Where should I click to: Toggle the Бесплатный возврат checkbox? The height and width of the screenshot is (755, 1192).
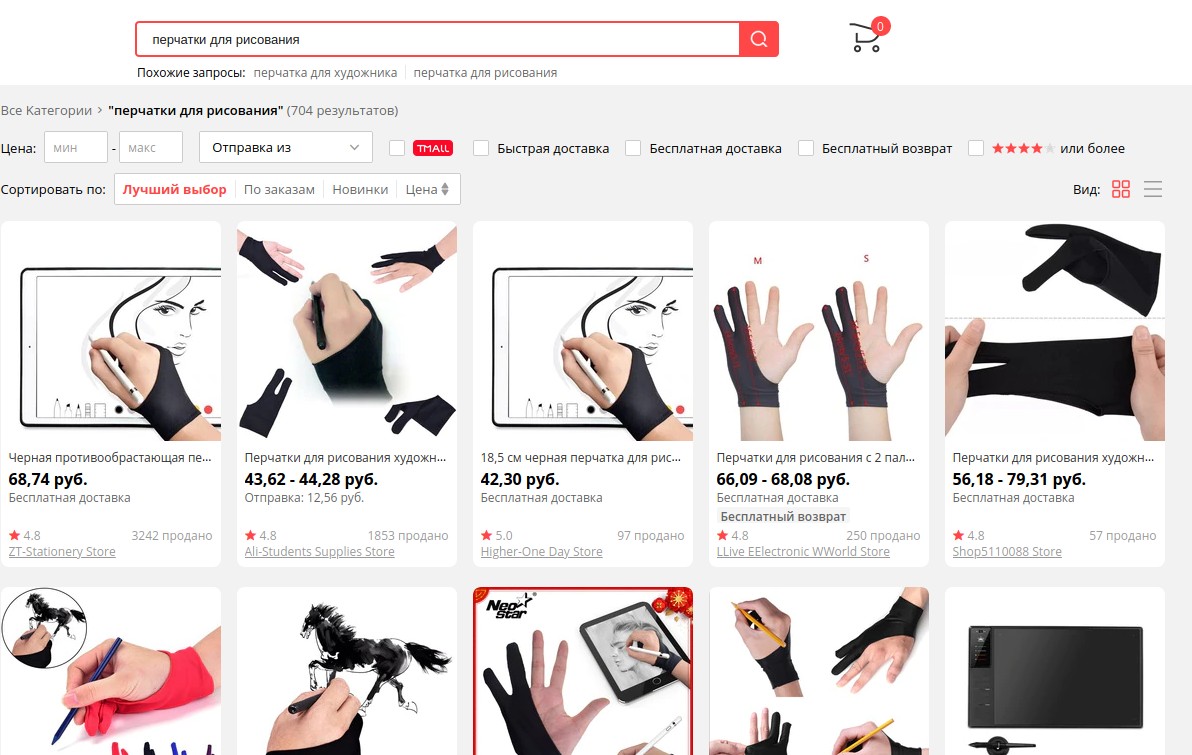coord(806,148)
